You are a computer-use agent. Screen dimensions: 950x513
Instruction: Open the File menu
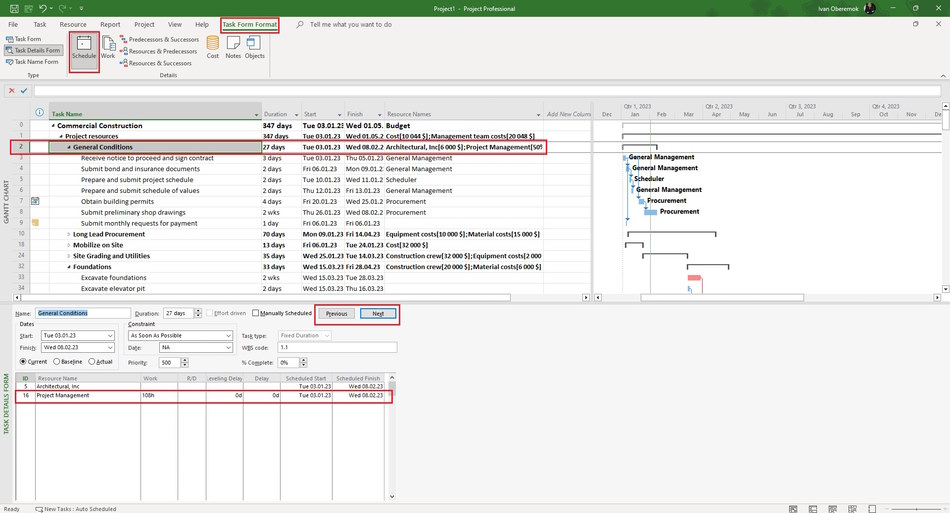pos(13,25)
